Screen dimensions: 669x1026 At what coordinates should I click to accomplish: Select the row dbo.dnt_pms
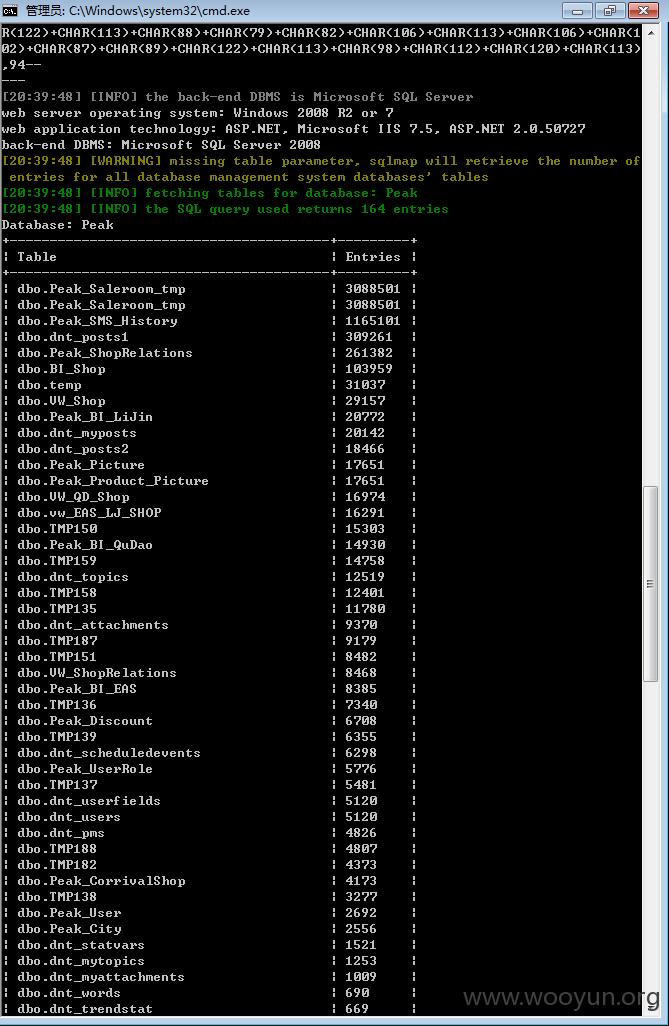(209, 833)
